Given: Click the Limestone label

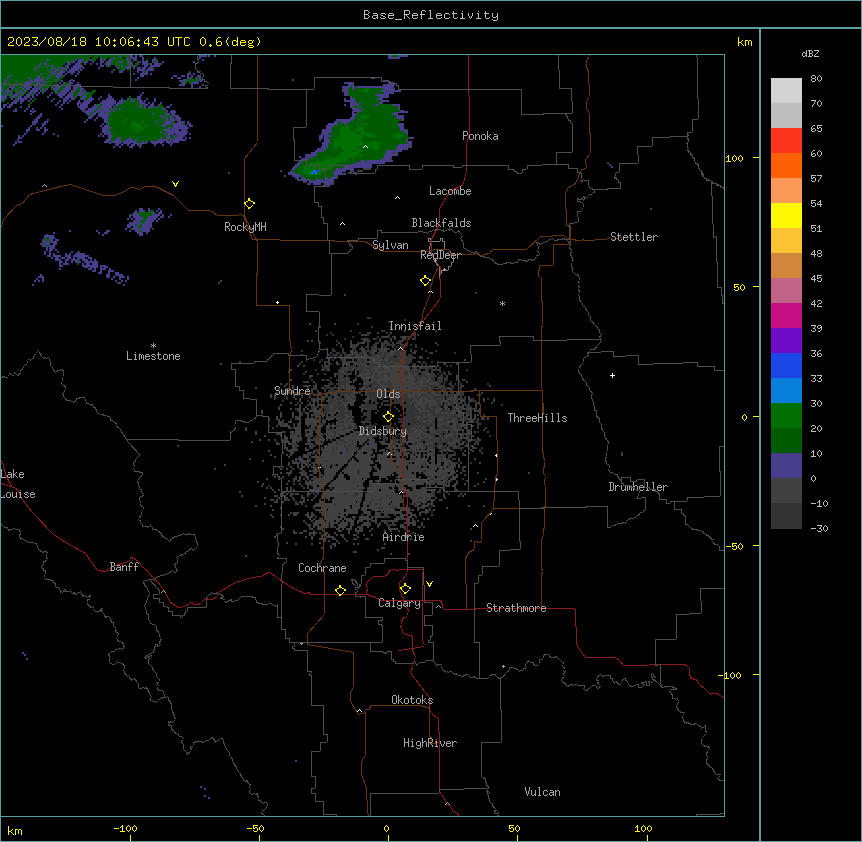Looking at the screenshot, I should click(x=153, y=356).
